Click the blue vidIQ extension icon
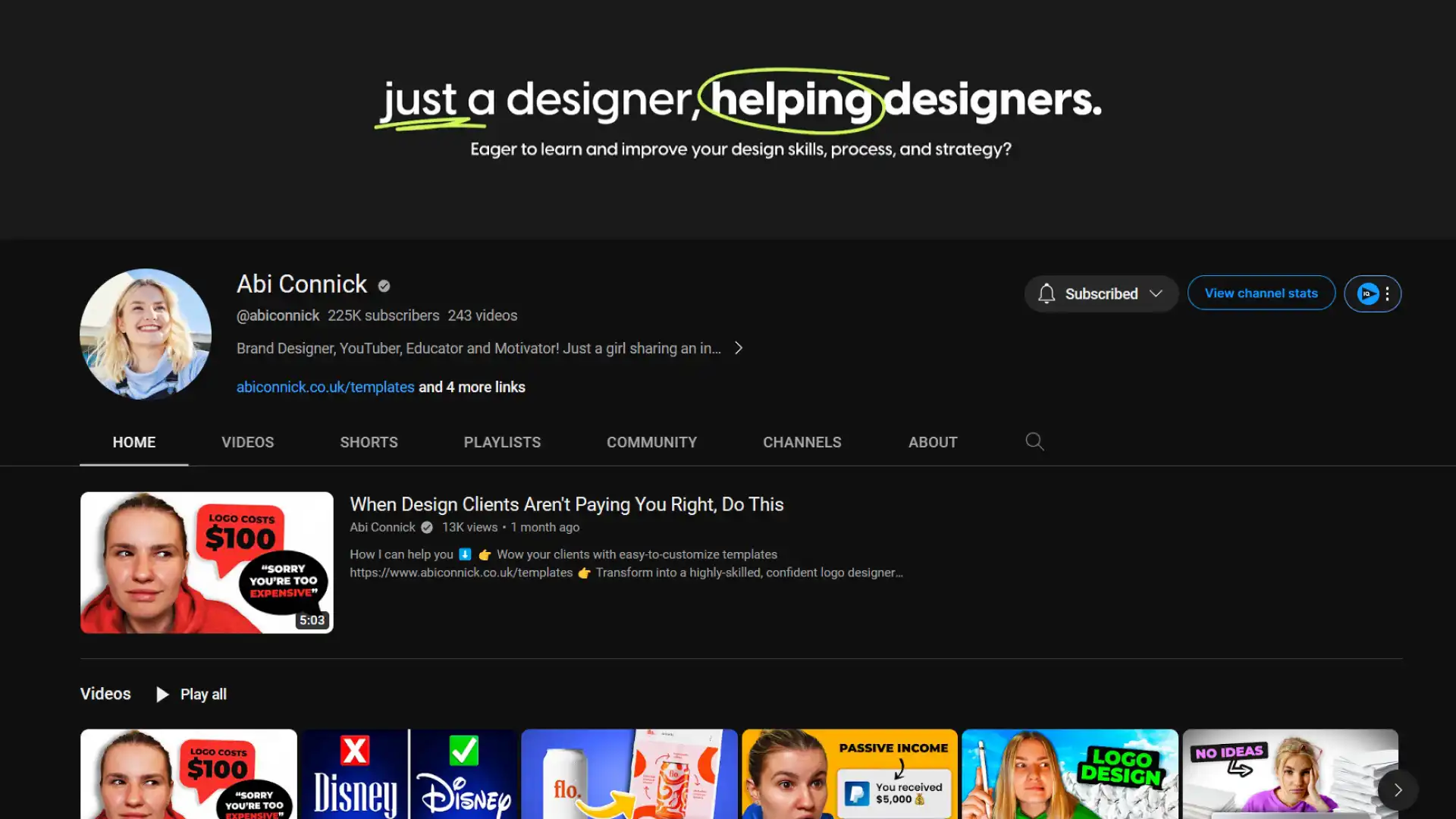 tap(1367, 293)
